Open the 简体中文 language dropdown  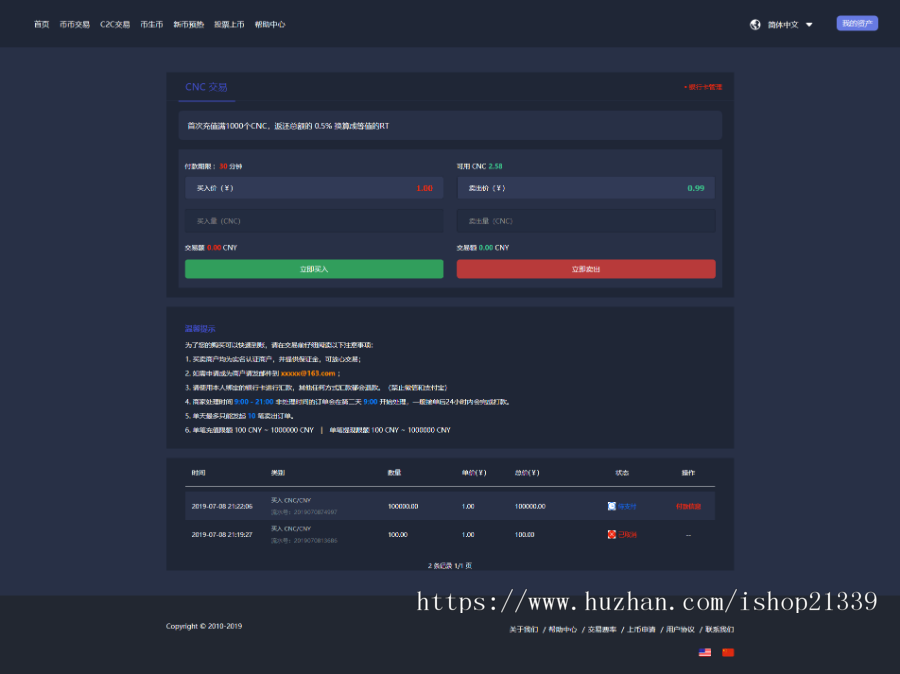(x=785, y=24)
